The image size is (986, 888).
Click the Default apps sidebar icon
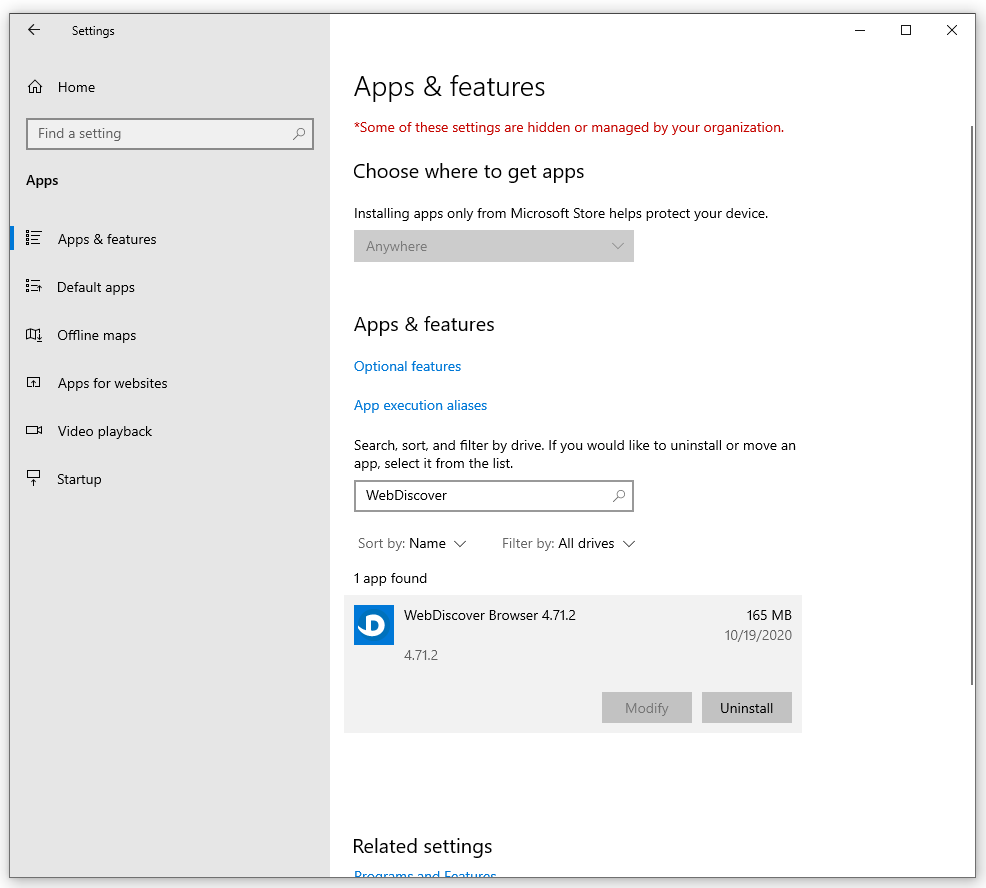[x=34, y=287]
